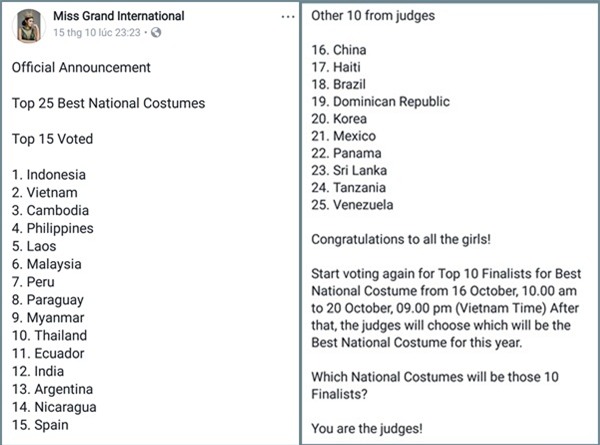
Task: Click the Official Announcement heading text
Action: click(x=81, y=68)
